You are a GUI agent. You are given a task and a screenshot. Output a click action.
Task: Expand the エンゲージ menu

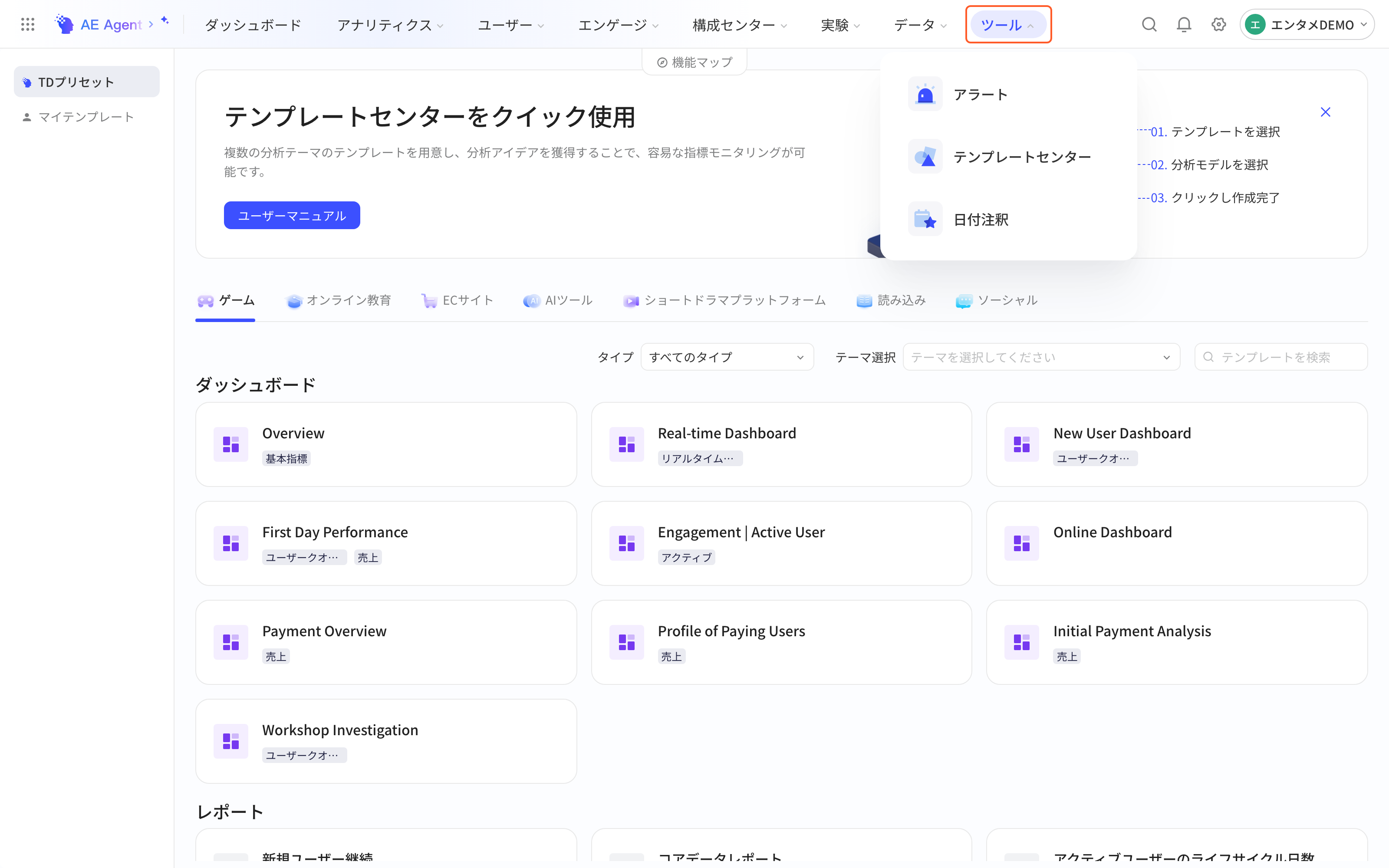(618, 25)
